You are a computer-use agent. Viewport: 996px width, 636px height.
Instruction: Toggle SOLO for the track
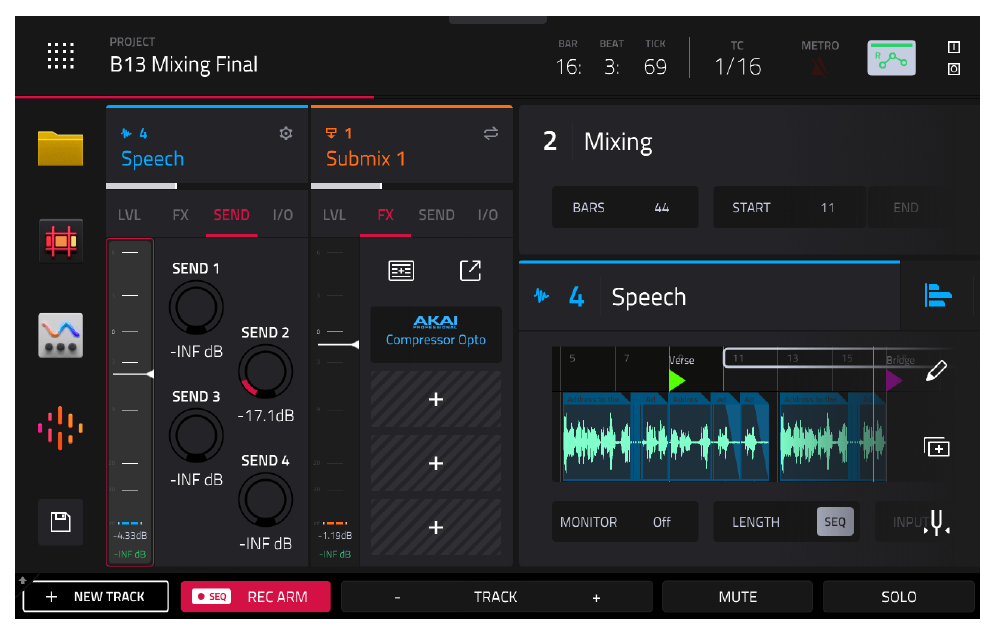coord(899,597)
